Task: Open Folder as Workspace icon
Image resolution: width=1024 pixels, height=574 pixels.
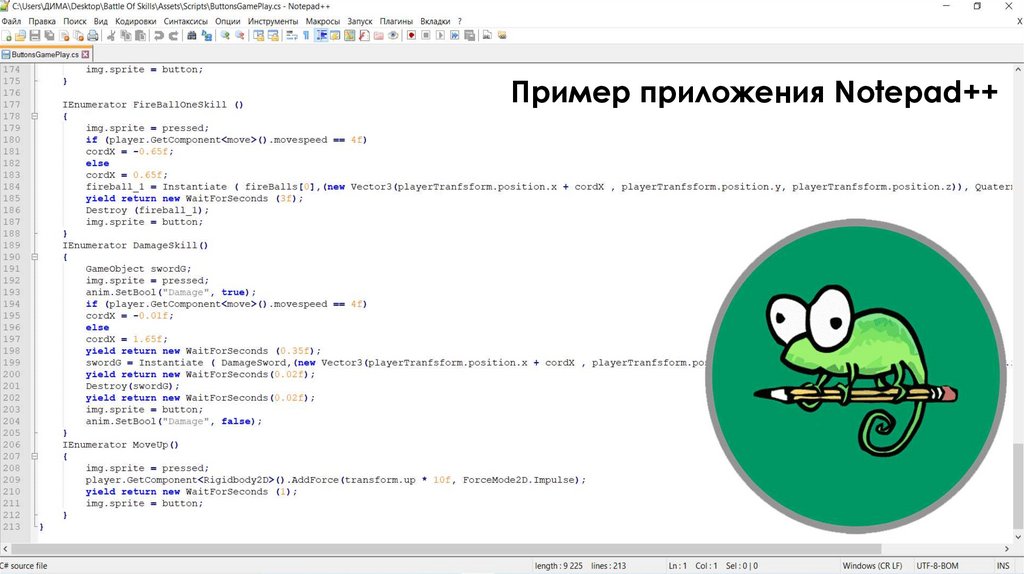Action: 378,35
